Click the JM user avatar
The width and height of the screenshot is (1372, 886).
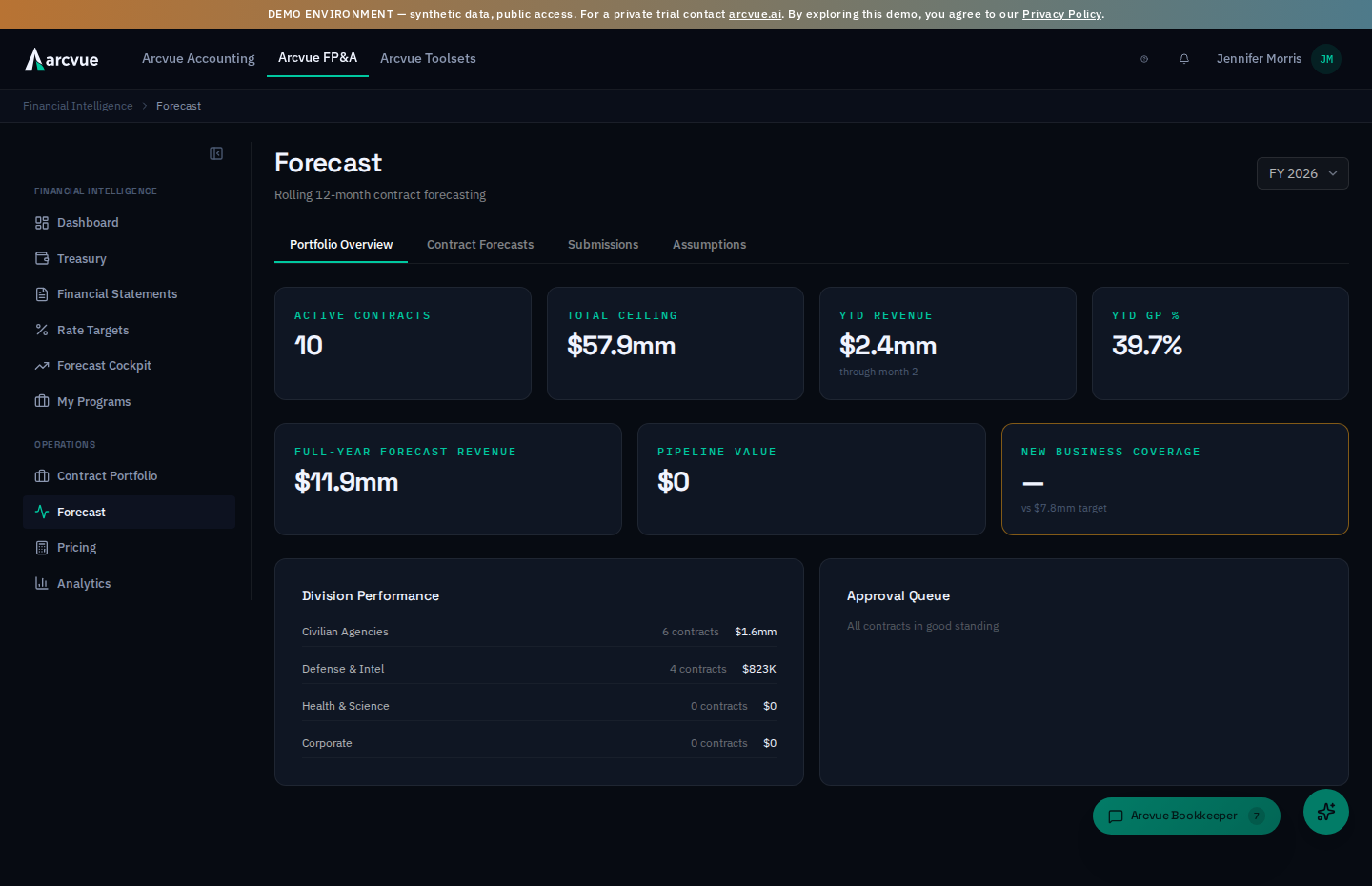[x=1326, y=59]
